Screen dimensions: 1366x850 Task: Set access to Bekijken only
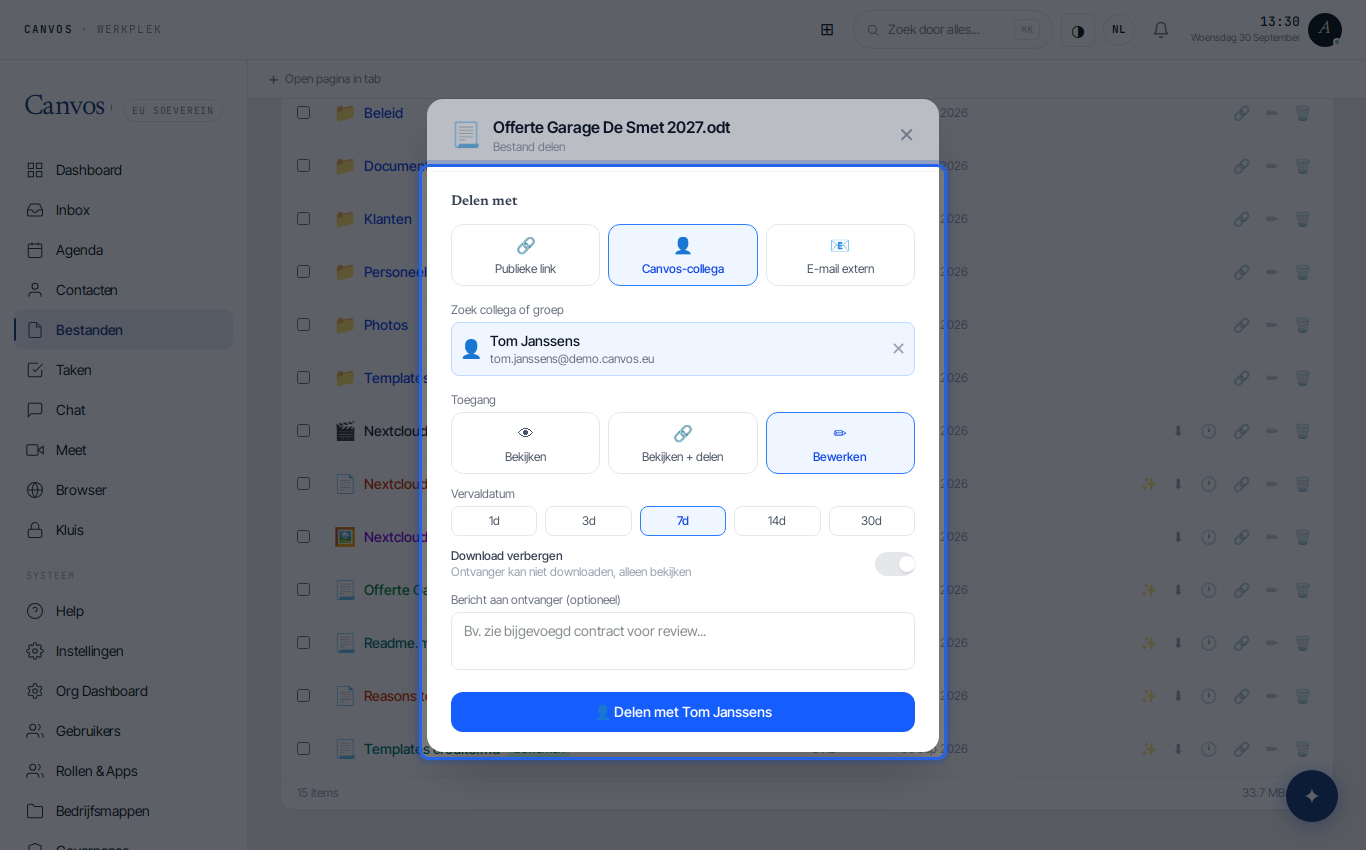coord(525,443)
